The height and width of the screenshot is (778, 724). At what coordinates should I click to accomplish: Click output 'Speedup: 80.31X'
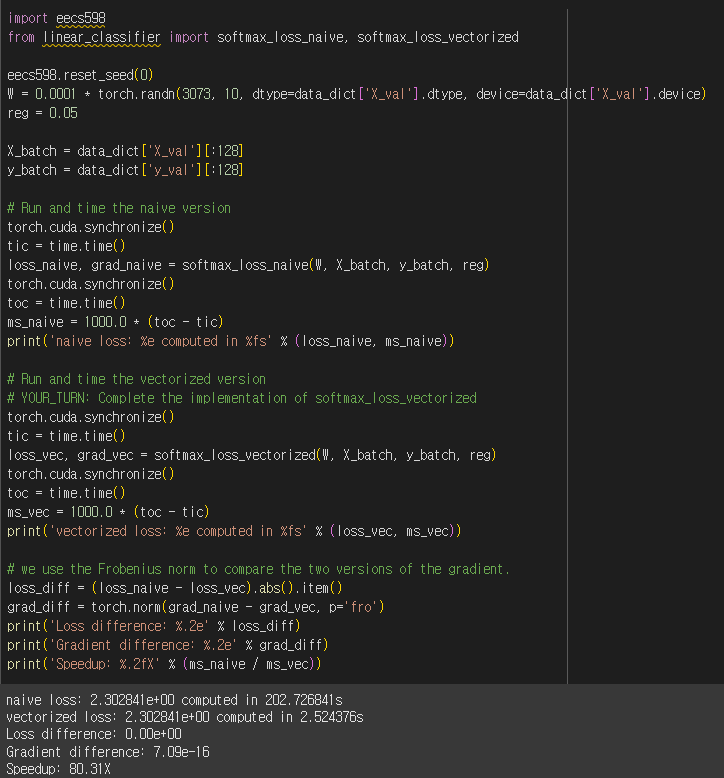(x=58, y=770)
